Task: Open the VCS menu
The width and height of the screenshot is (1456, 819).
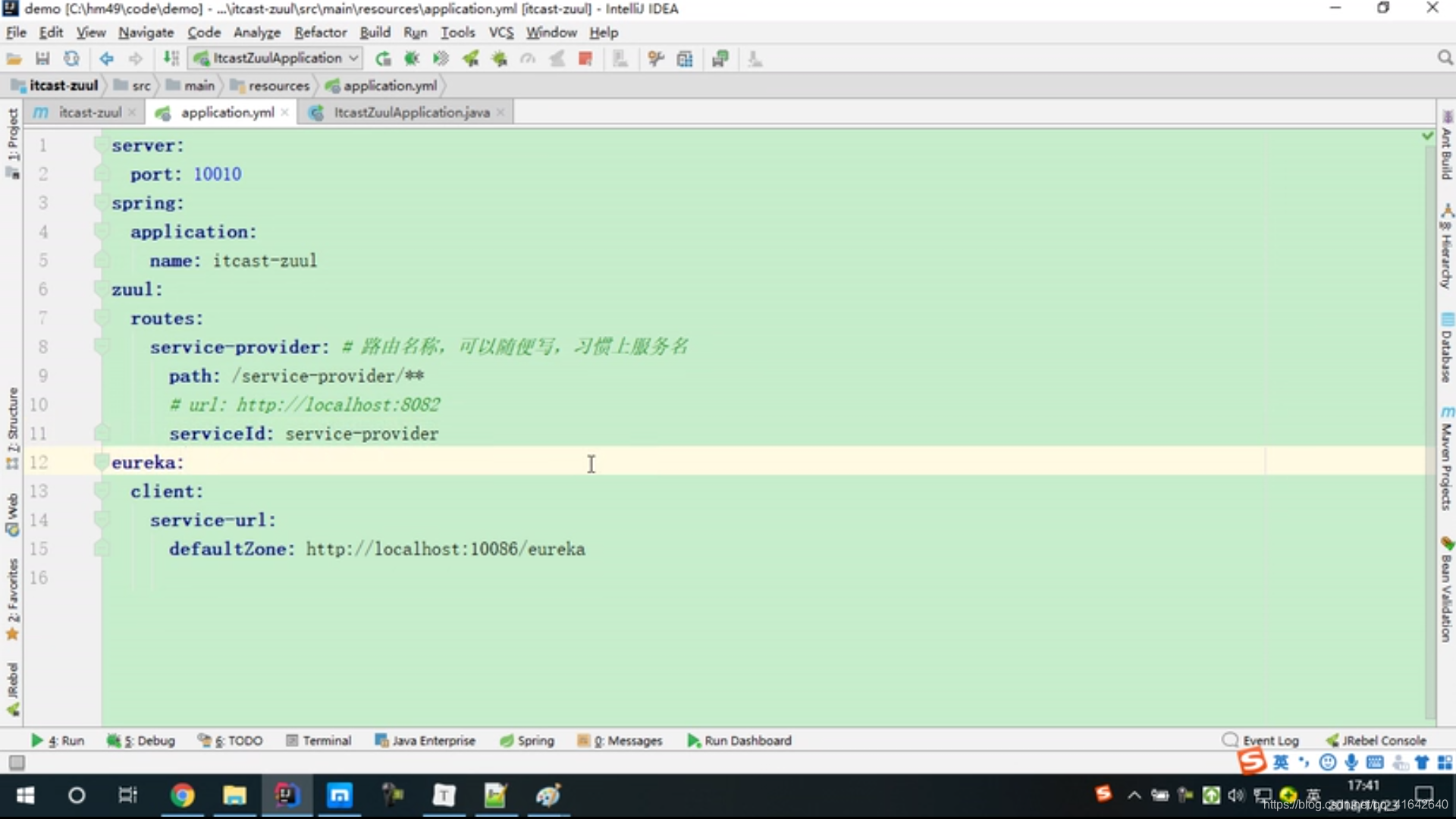Action: coord(501,32)
